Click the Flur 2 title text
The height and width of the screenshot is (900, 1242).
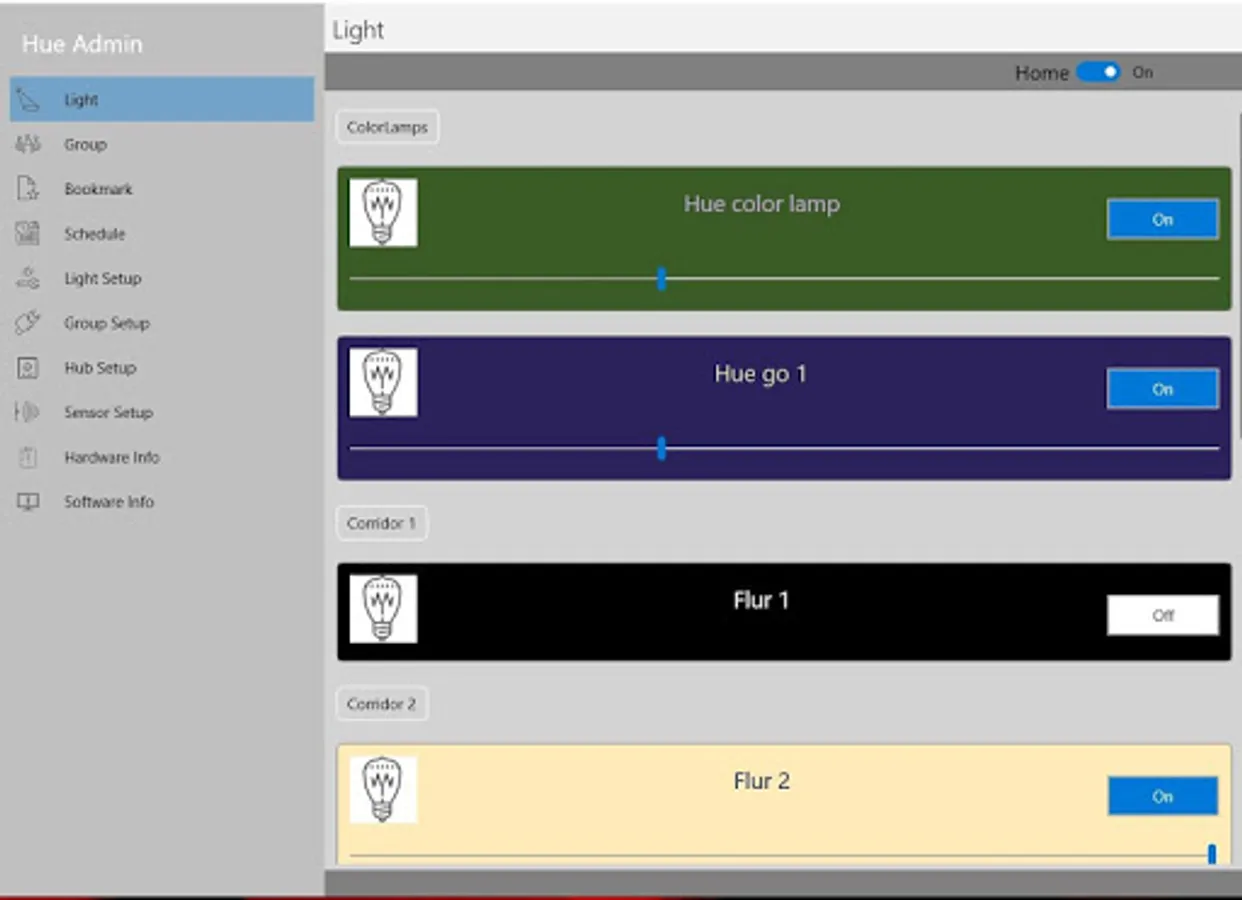point(762,781)
